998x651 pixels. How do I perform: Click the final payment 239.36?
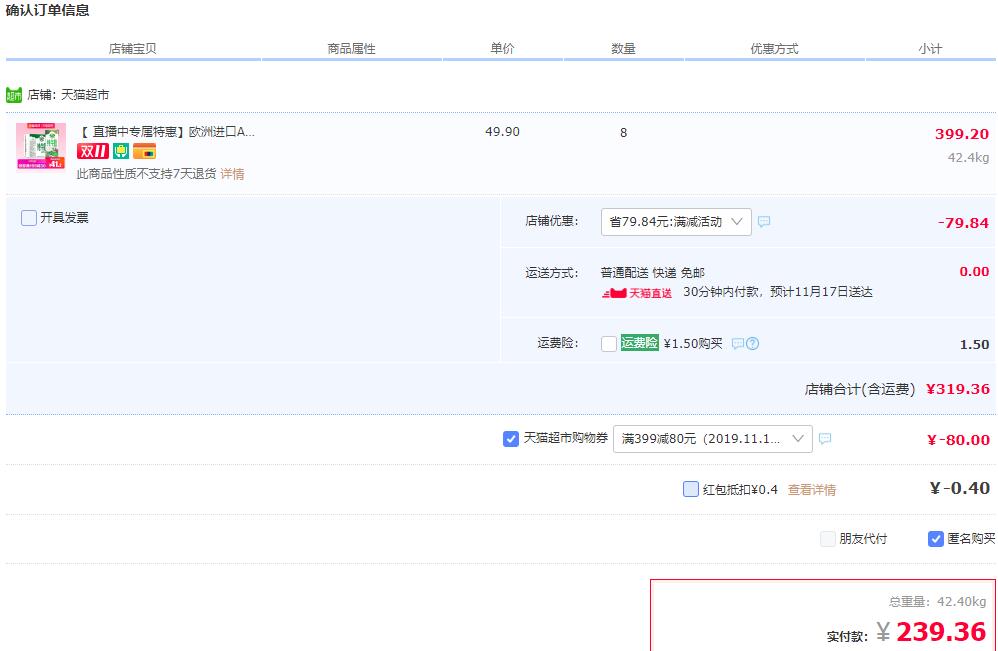point(941,631)
